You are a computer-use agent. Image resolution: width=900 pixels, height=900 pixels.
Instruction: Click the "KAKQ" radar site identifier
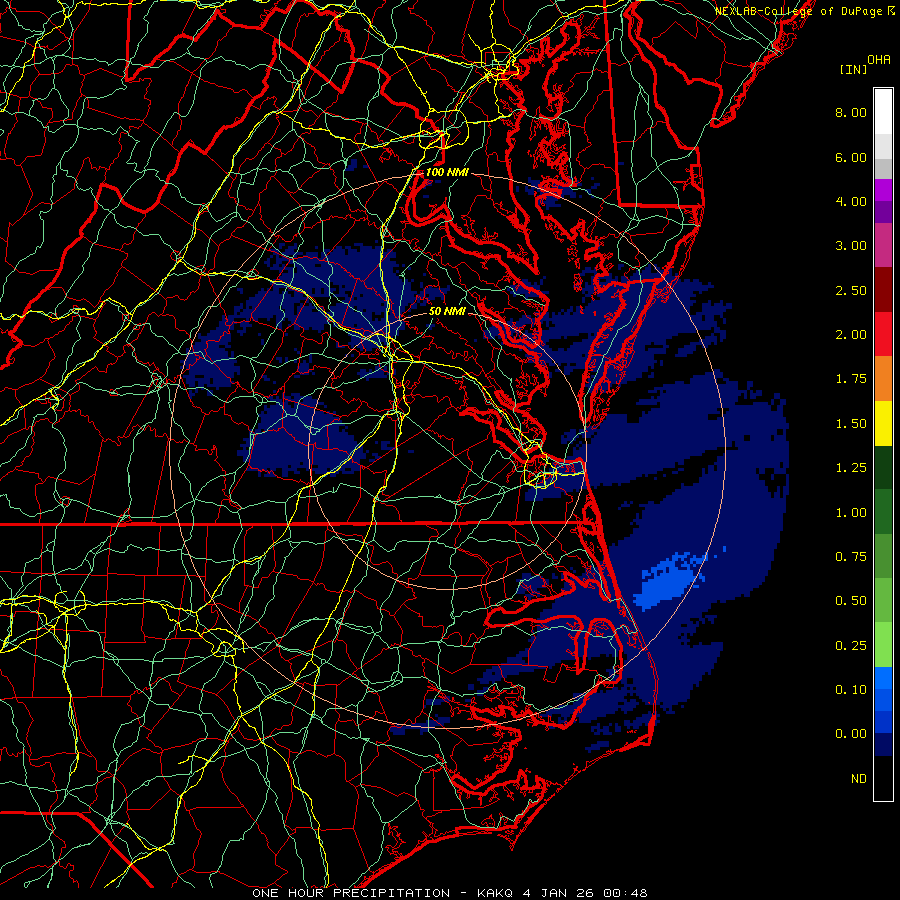(494, 893)
